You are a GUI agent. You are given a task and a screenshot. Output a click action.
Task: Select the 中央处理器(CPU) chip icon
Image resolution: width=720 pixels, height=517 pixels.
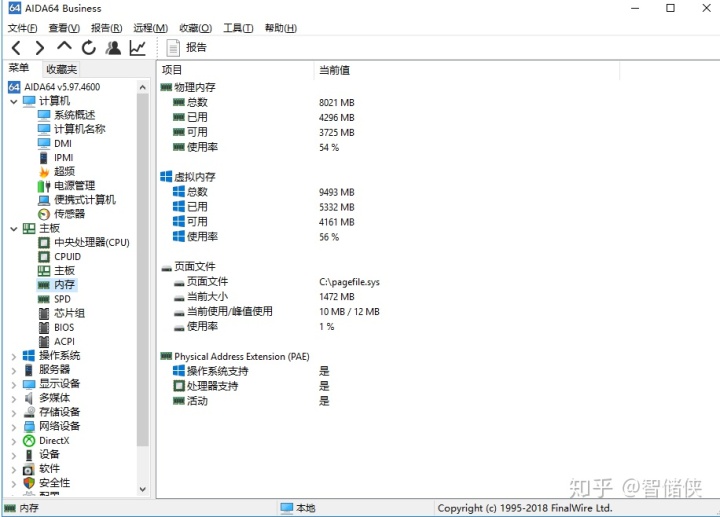tap(44, 242)
